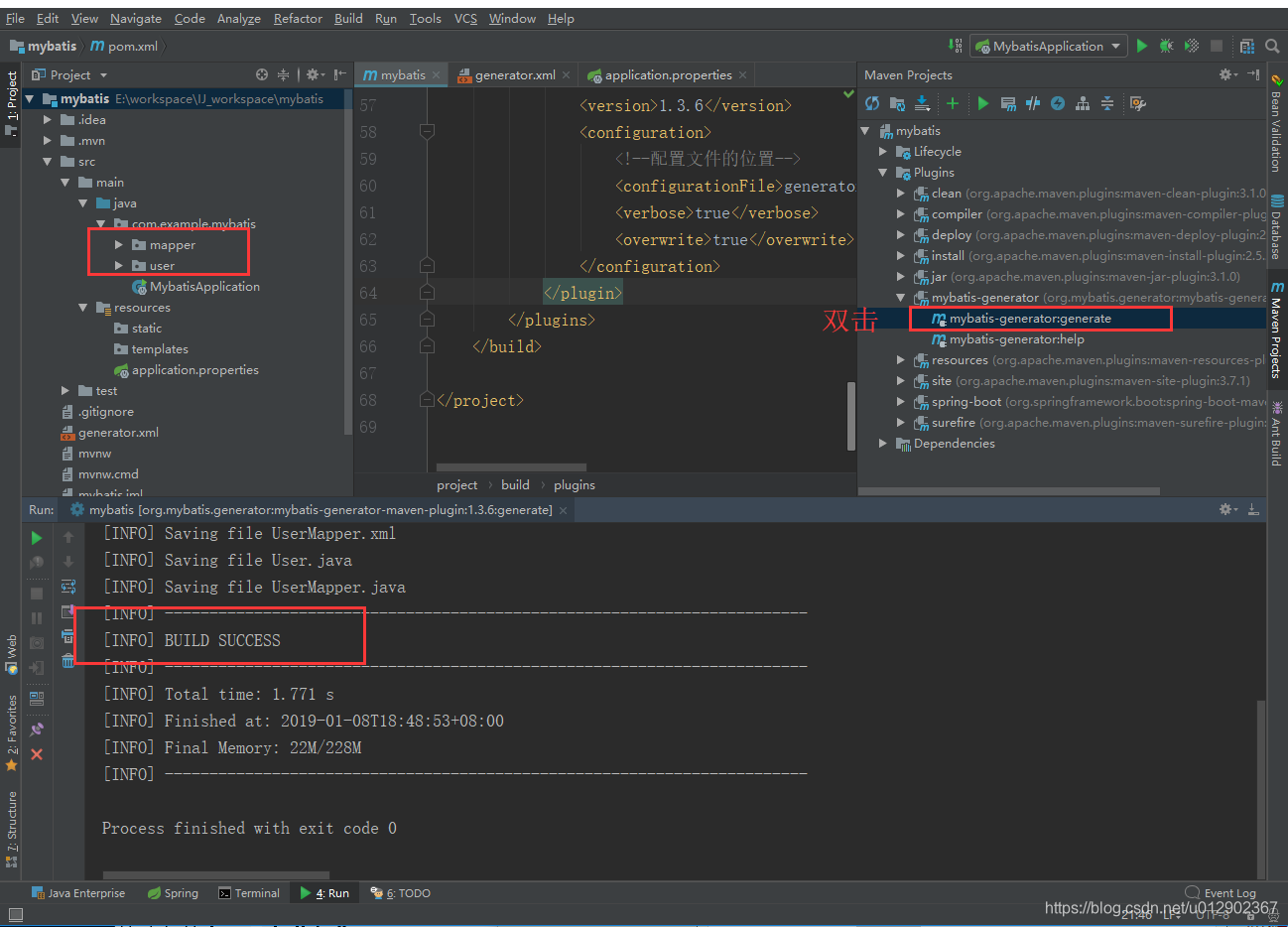Show Maven dependencies diagram icon
1288x927 pixels.
(x=1083, y=103)
